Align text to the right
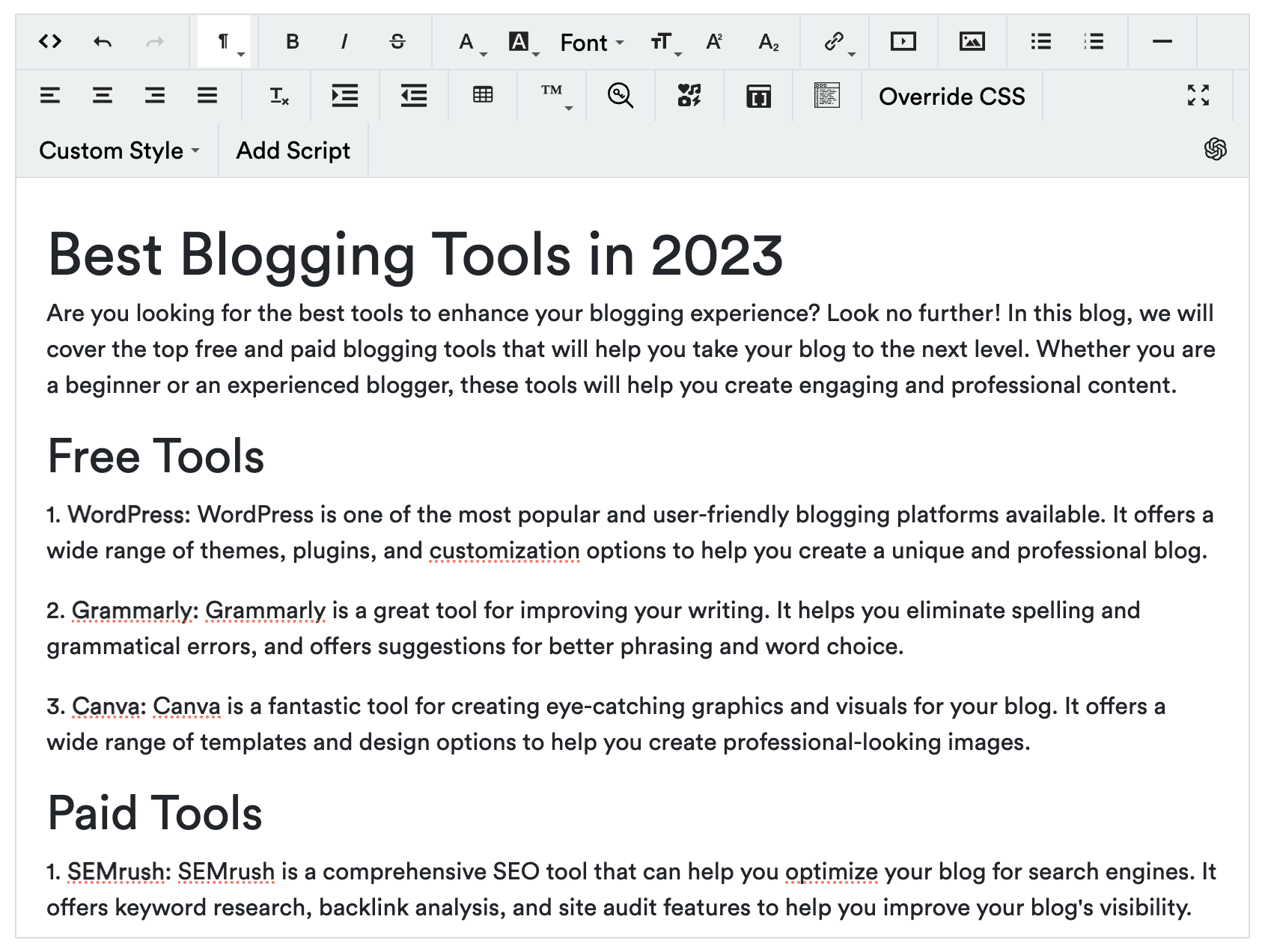The image size is (1265, 952). [155, 96]
